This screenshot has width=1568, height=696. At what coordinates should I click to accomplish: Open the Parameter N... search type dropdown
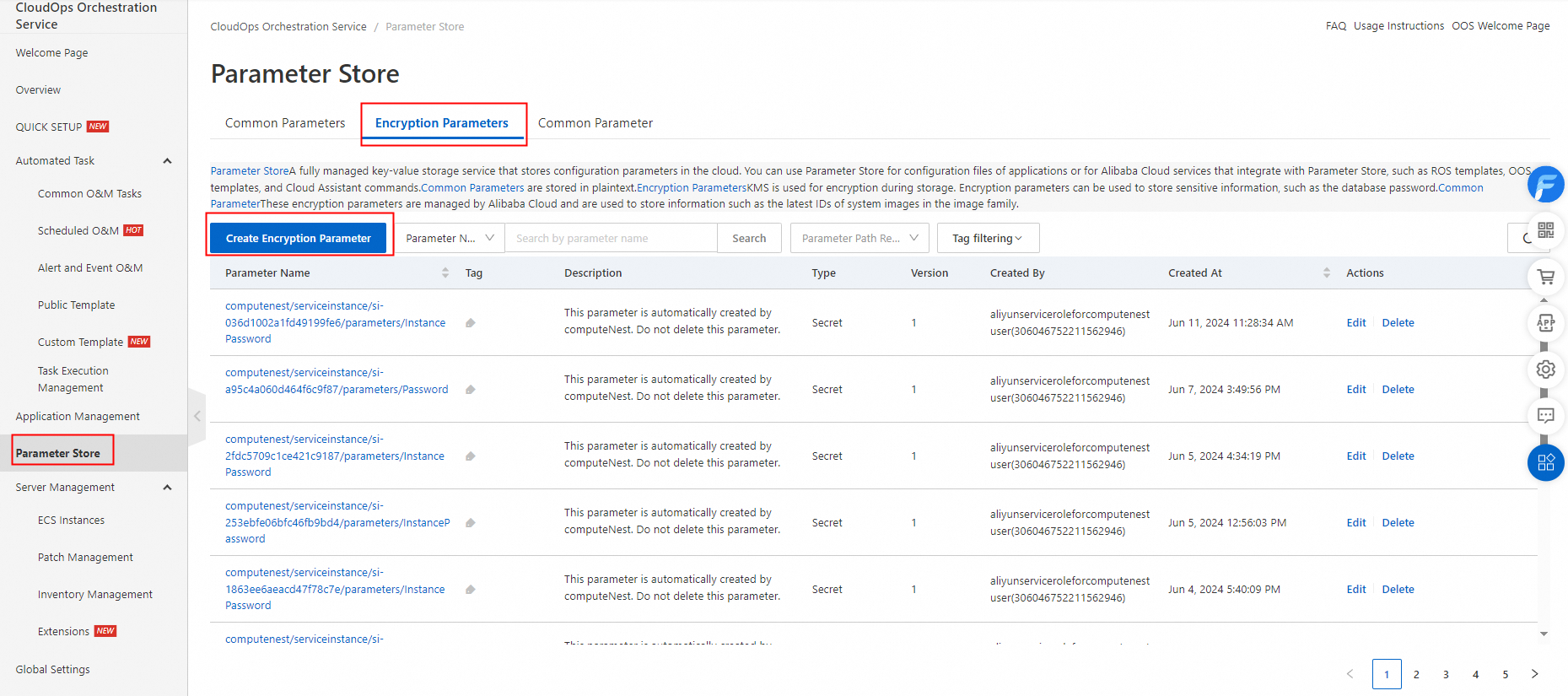[450, 239]
